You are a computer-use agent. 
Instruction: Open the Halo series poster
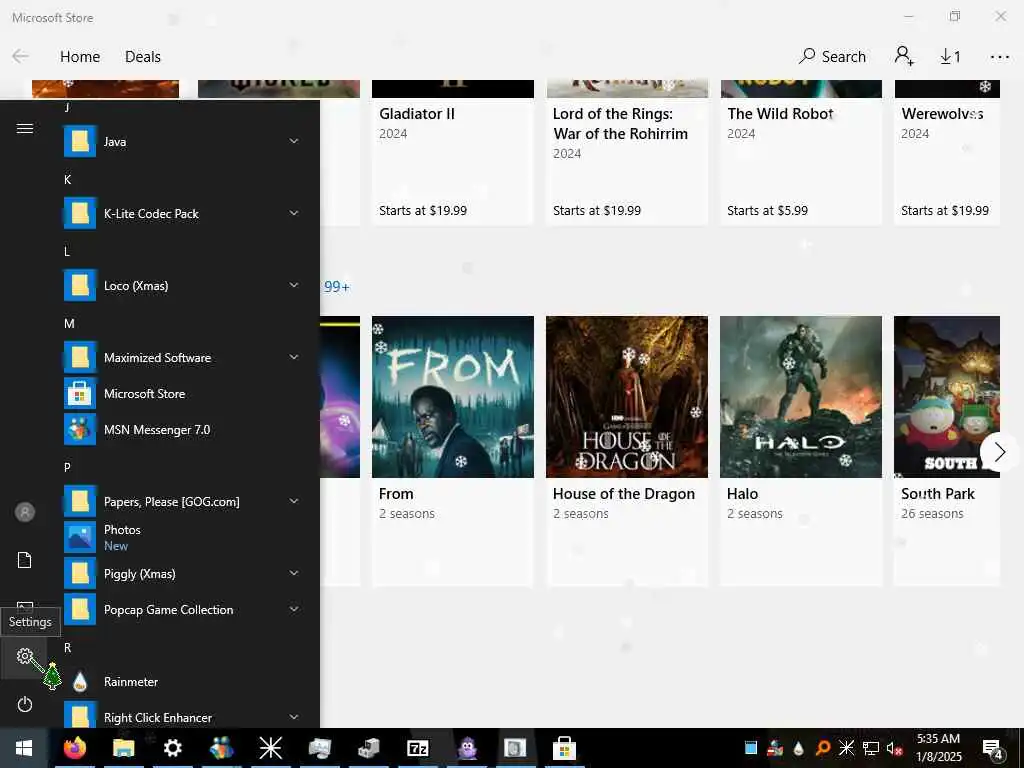pos(801,397)
